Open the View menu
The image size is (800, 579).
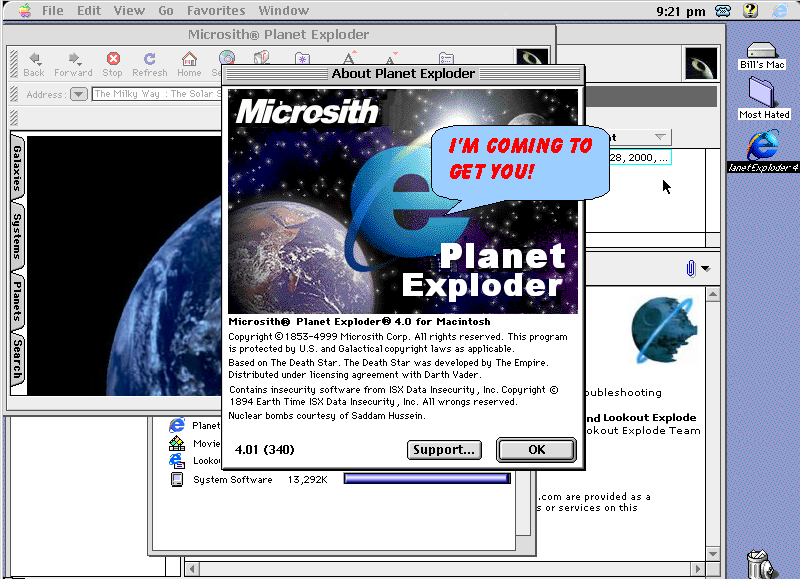pyautogui.click(x=129, y=10)
